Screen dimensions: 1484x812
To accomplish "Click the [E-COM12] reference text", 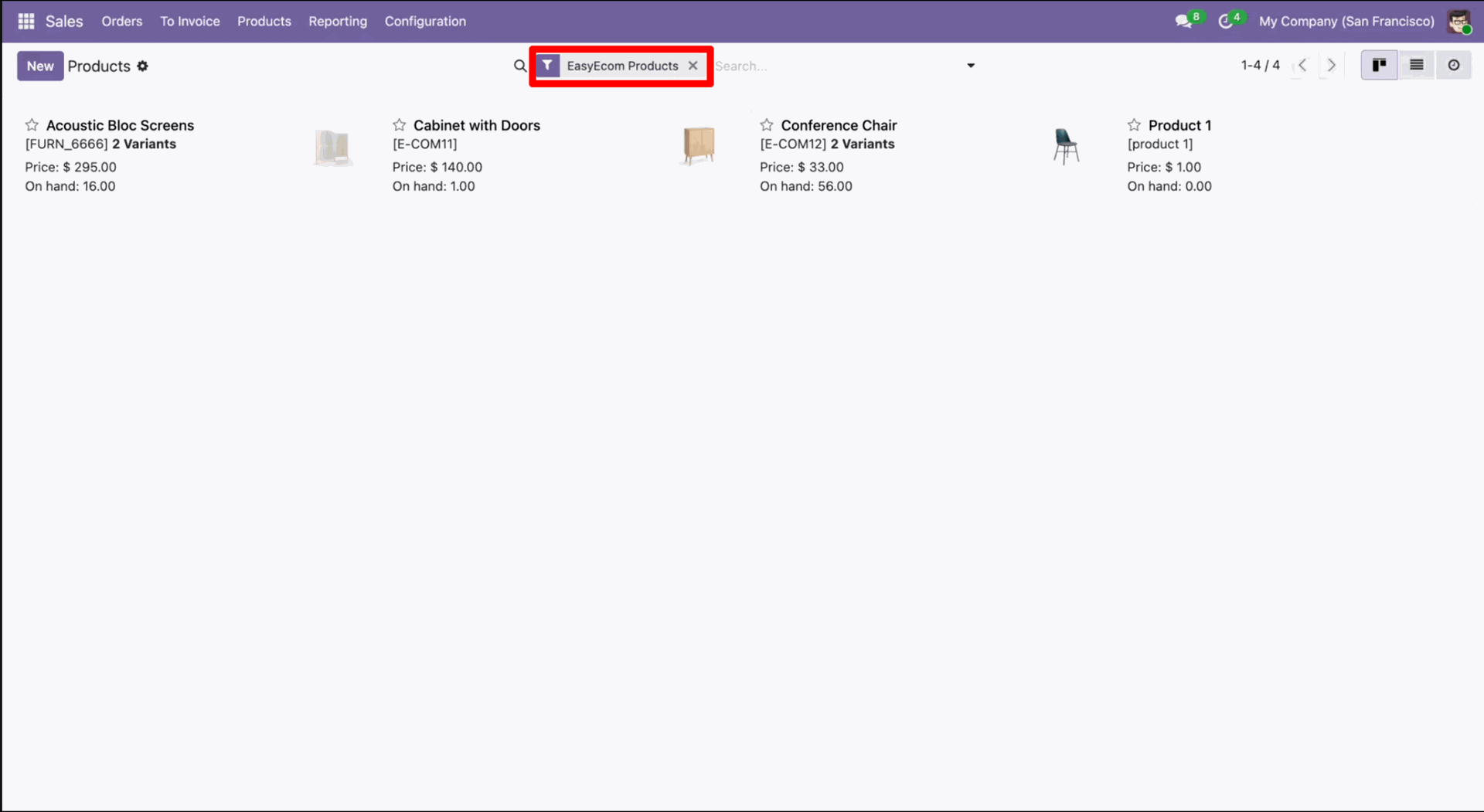I will pos(793,144).
